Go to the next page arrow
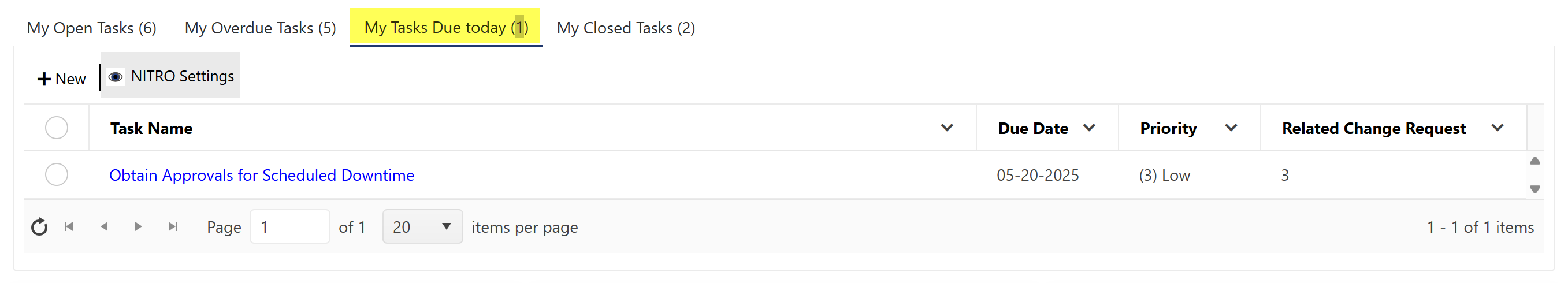1568x283 pixels. pos(138,227)
